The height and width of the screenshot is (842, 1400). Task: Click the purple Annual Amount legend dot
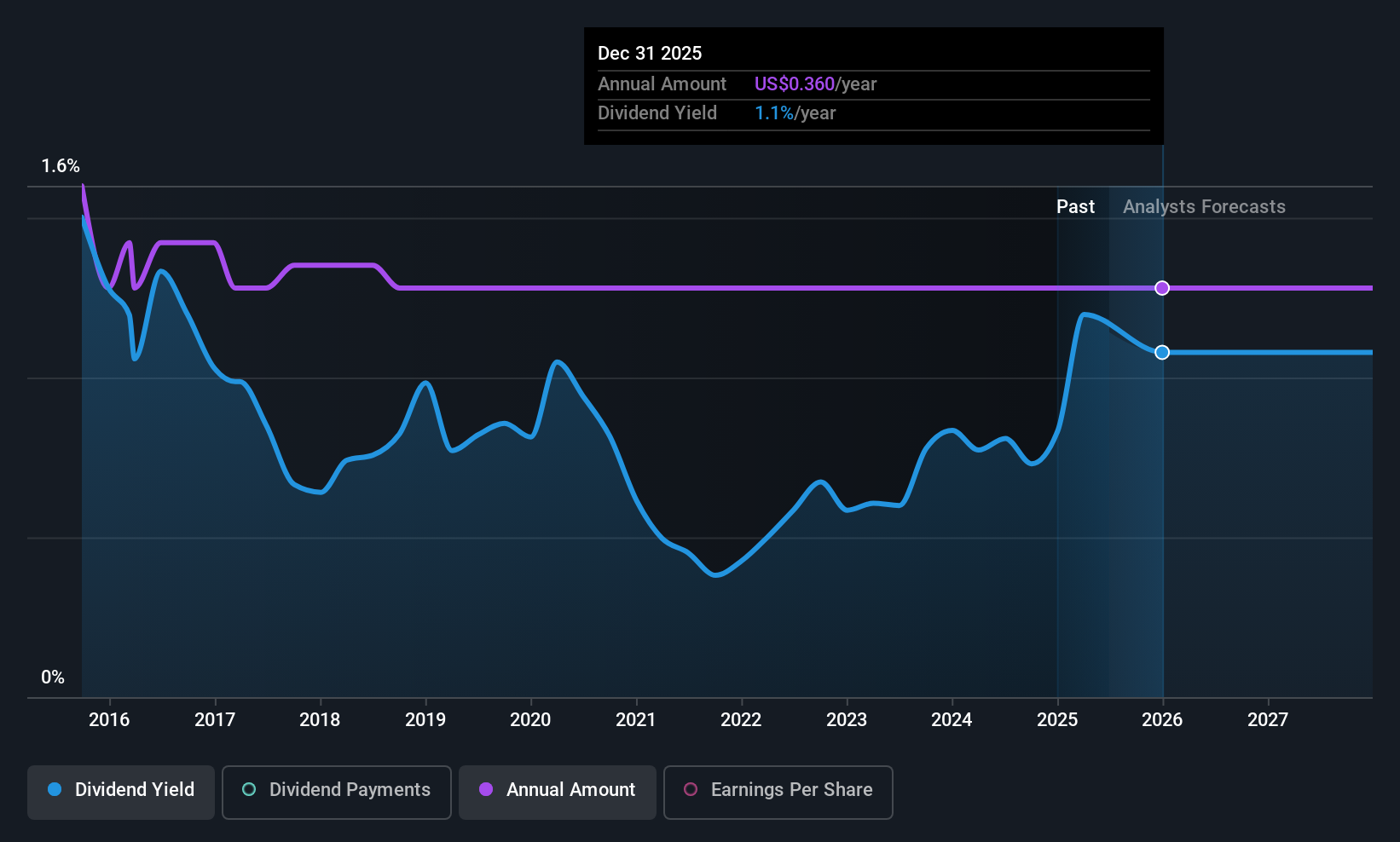point(486,789)
